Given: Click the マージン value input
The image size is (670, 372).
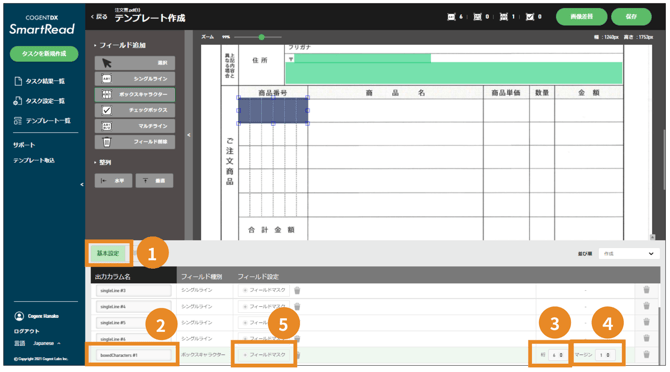Looking at the screenshot, I should coord(605,355).
